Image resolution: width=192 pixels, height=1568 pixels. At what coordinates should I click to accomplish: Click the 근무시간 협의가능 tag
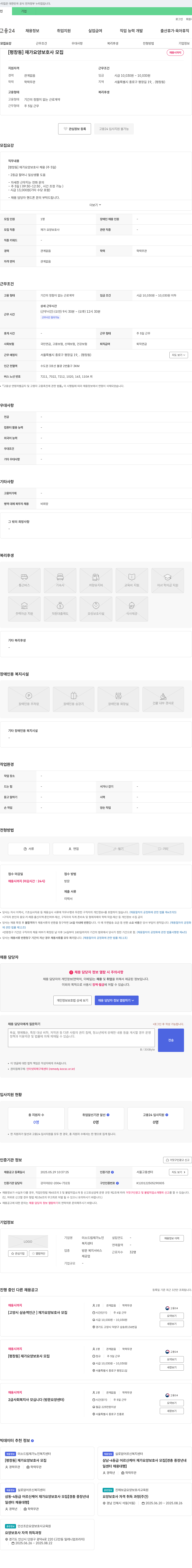coord(51,317)
